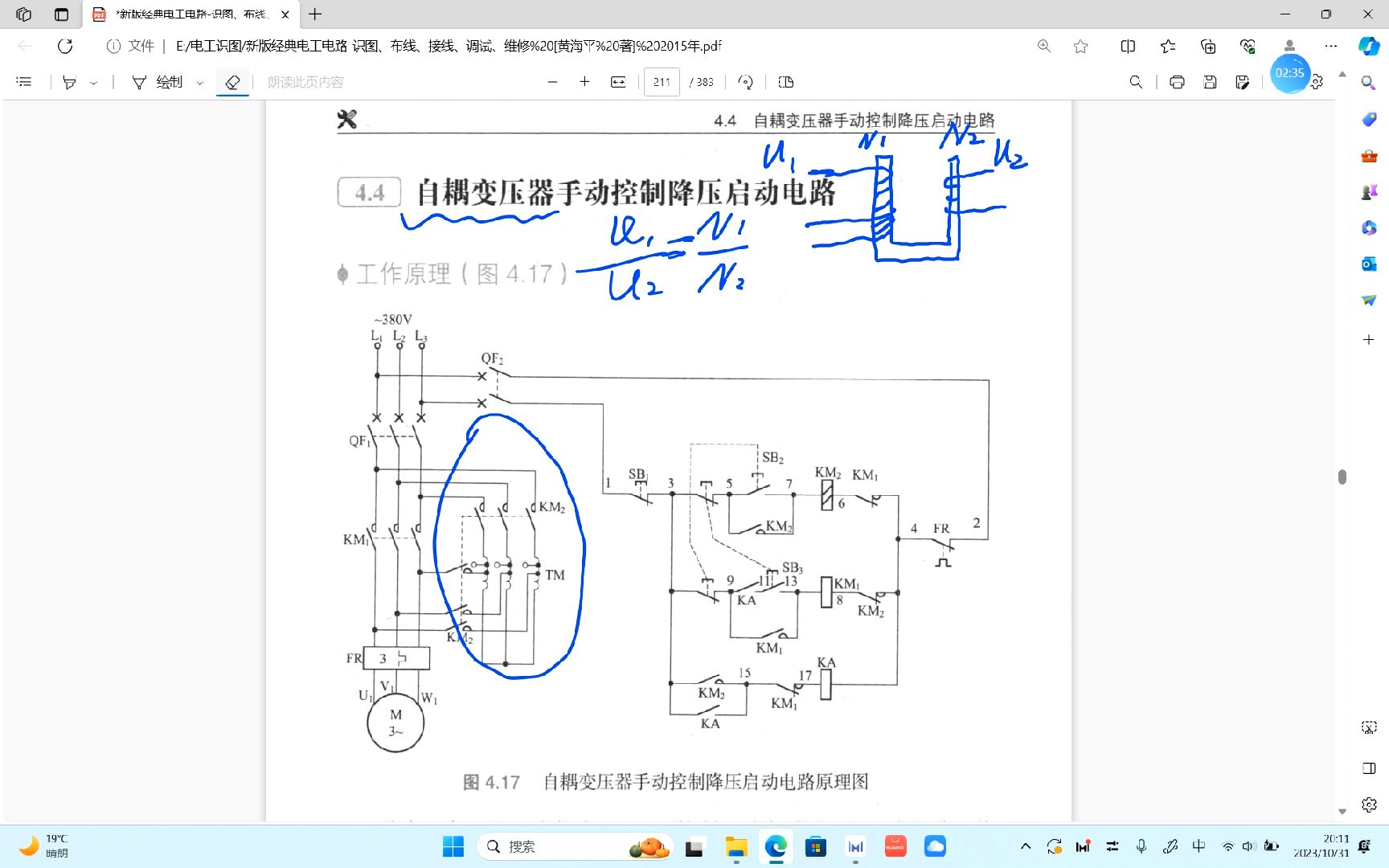Open the table of contents panel
This screenshot has height=868, width=1389.
pyautogui.click(x=23, y=81)
